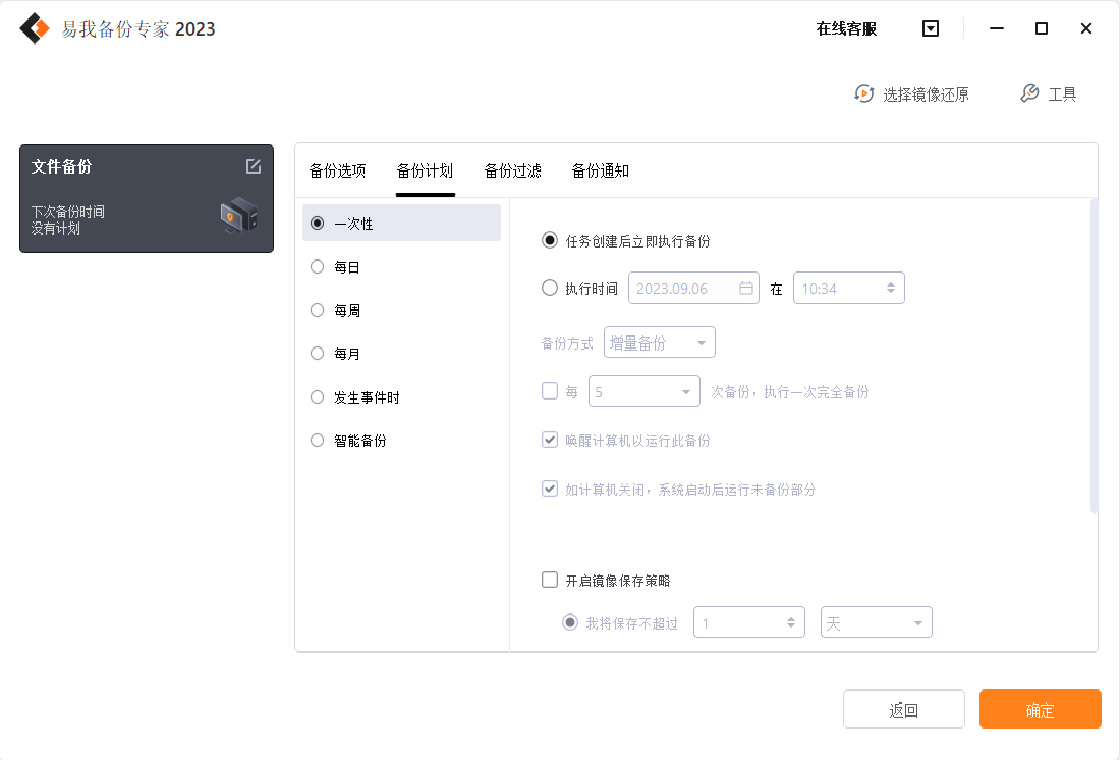Minimize the backup application window
The width and height of the screenshot is (1120, 760).
pyautogui.click(x=996, y=29)
